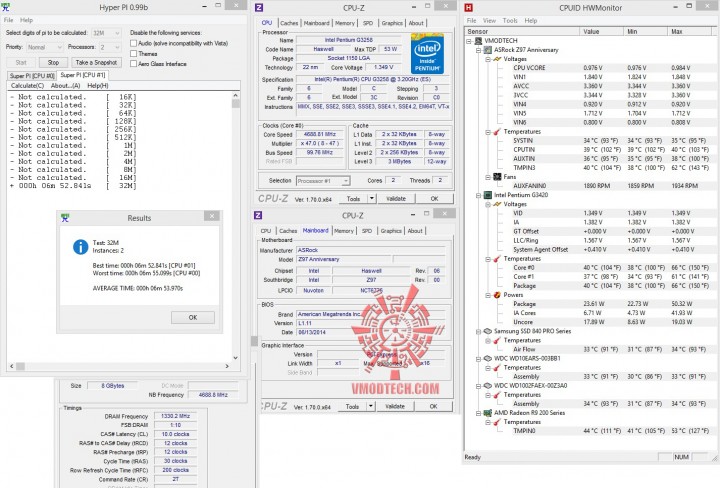Collapse the Samsung SSD 840 PRO Series node
Viewport: 720px width, 488px height.
click(x=478, y=331)
